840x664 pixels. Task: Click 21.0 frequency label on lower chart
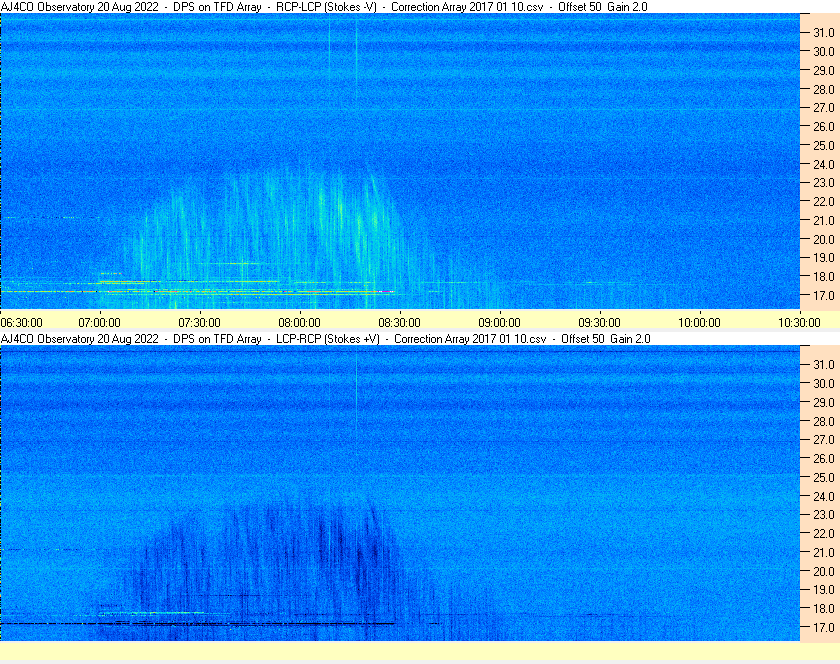pos(824,553)
